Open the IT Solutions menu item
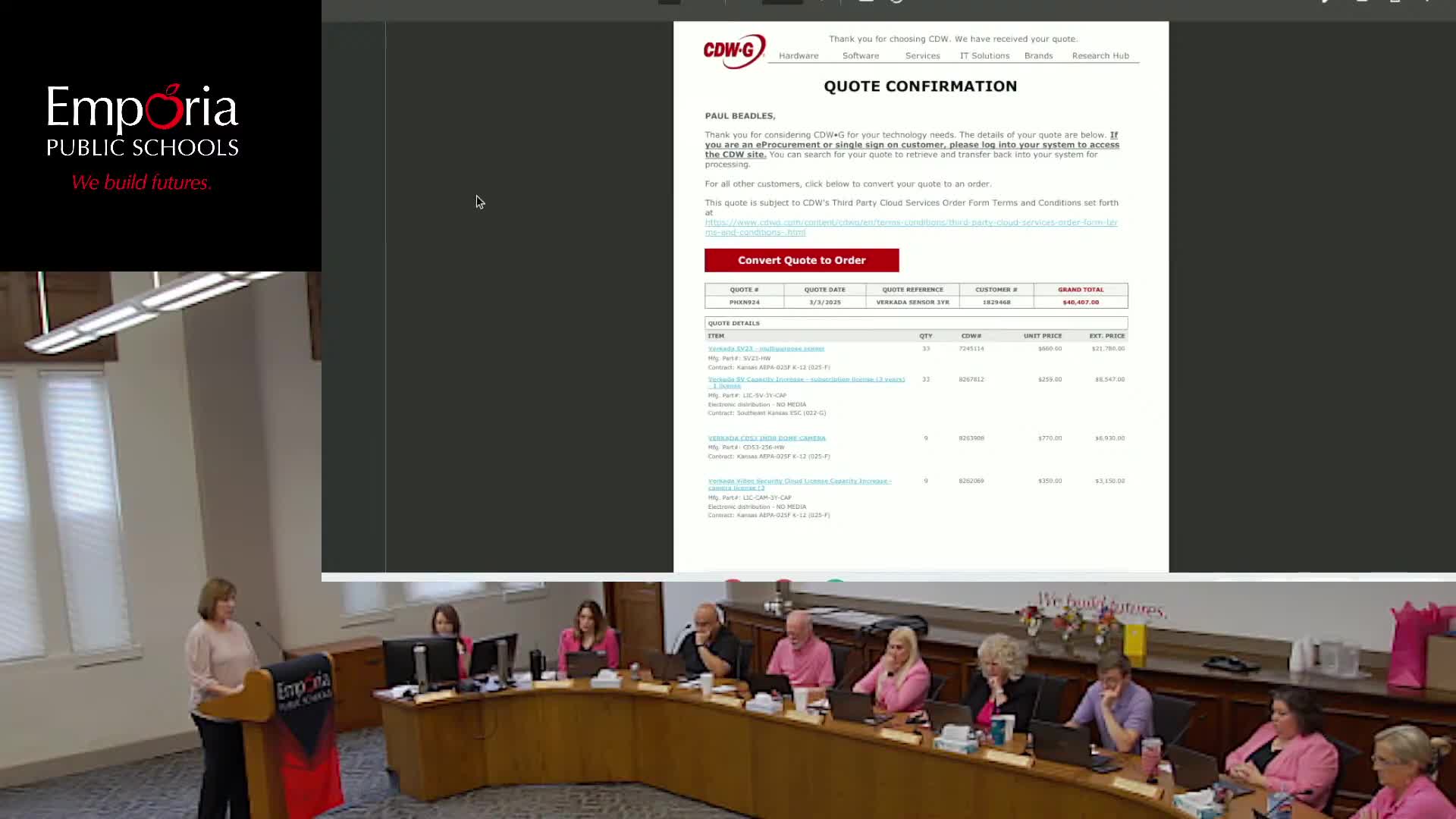Screen dimensions: 1456x819 [x=984, y=55]
